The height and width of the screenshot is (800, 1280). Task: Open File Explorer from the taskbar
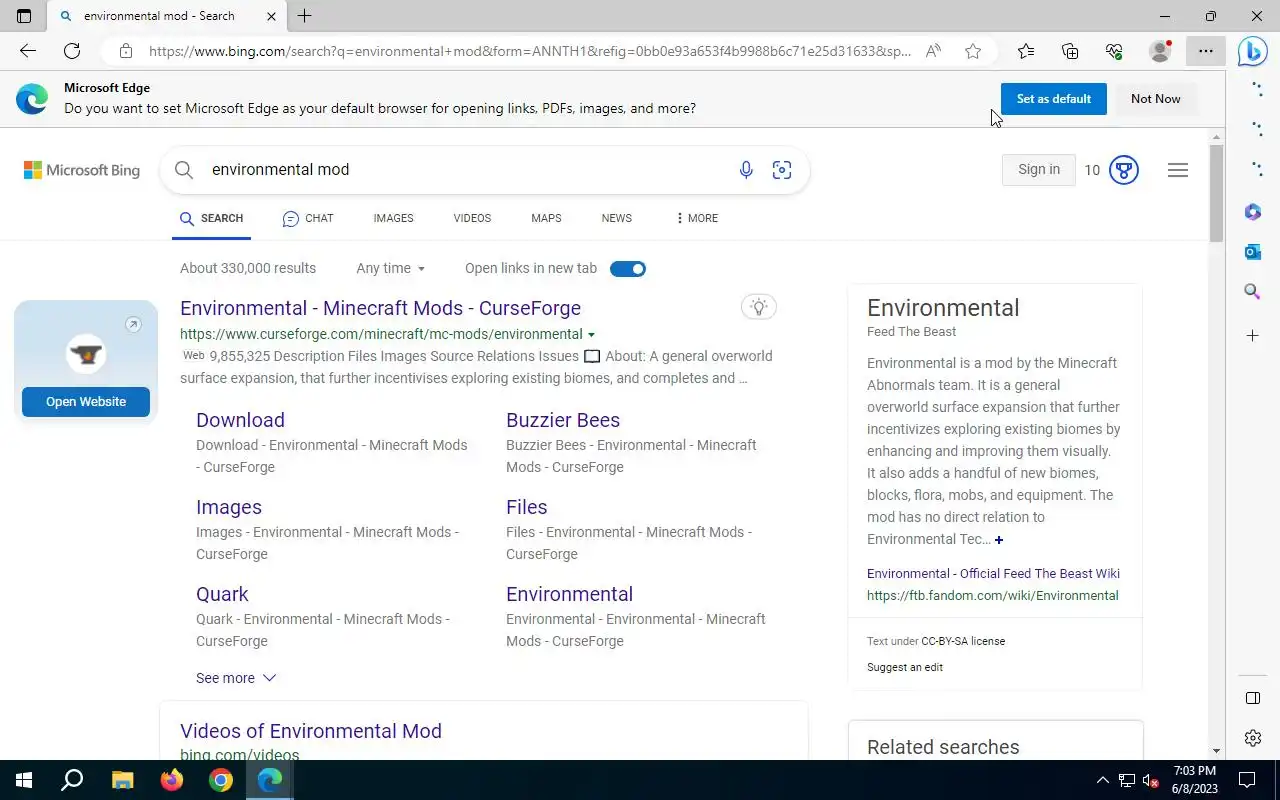pyautogui.click(x=122, y=780)
